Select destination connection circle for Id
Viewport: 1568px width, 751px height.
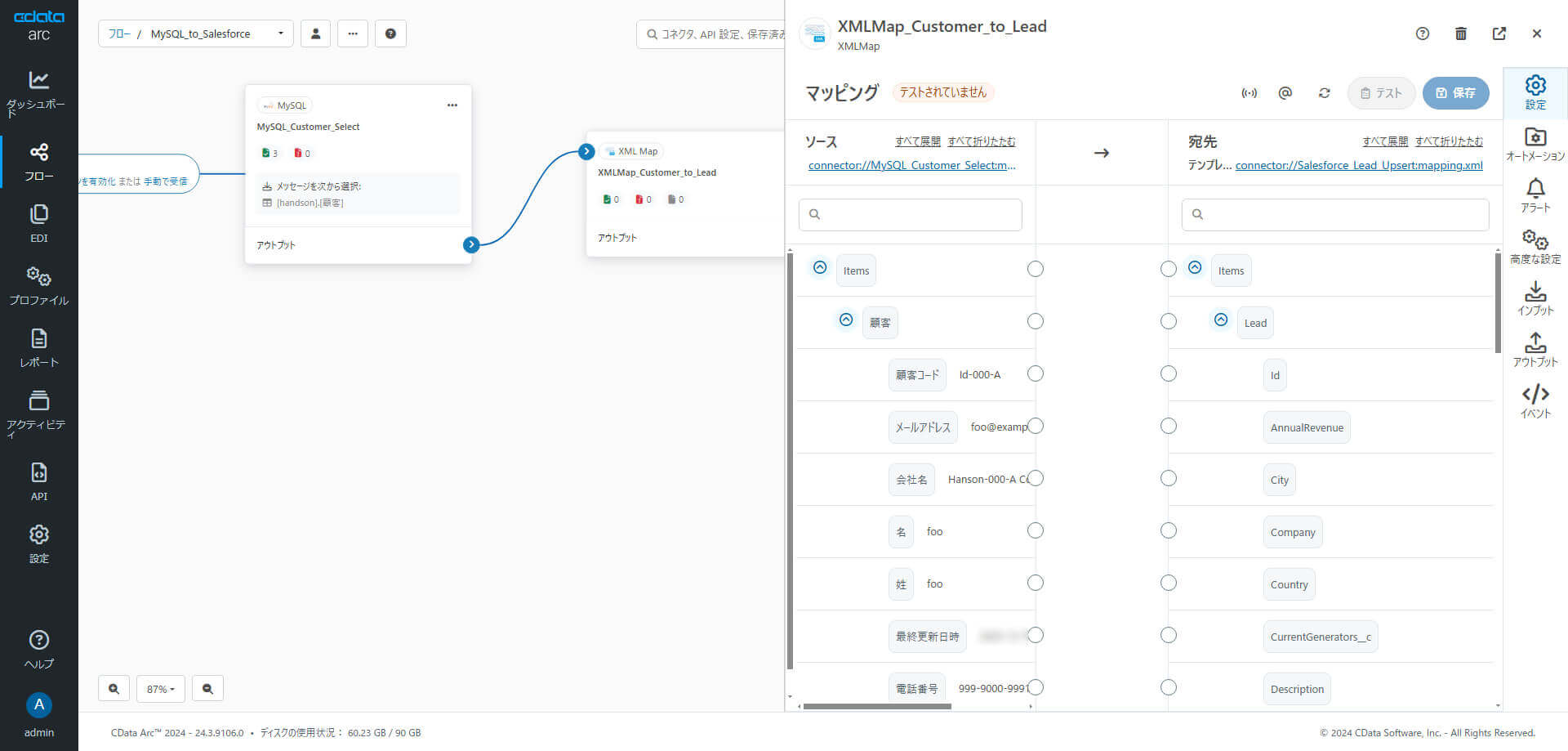(x=1169, y=373)
